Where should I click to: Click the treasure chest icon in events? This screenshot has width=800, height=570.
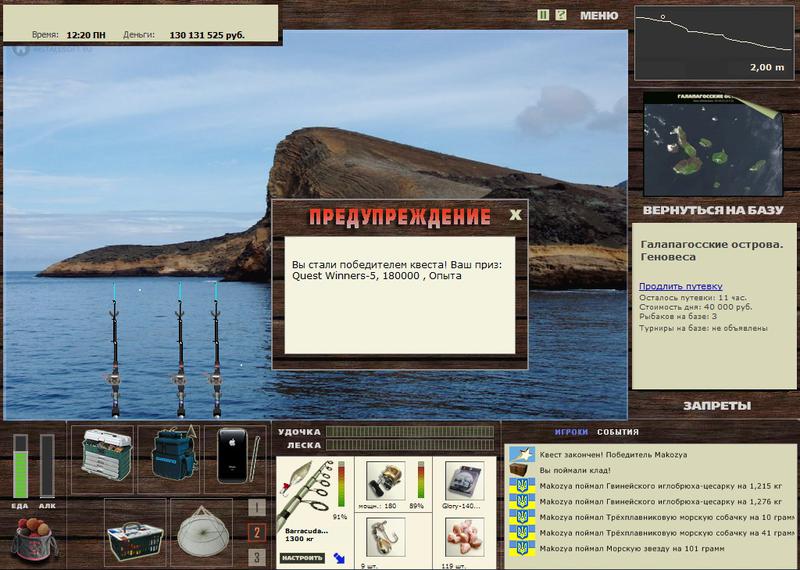[x=520, y=470]
